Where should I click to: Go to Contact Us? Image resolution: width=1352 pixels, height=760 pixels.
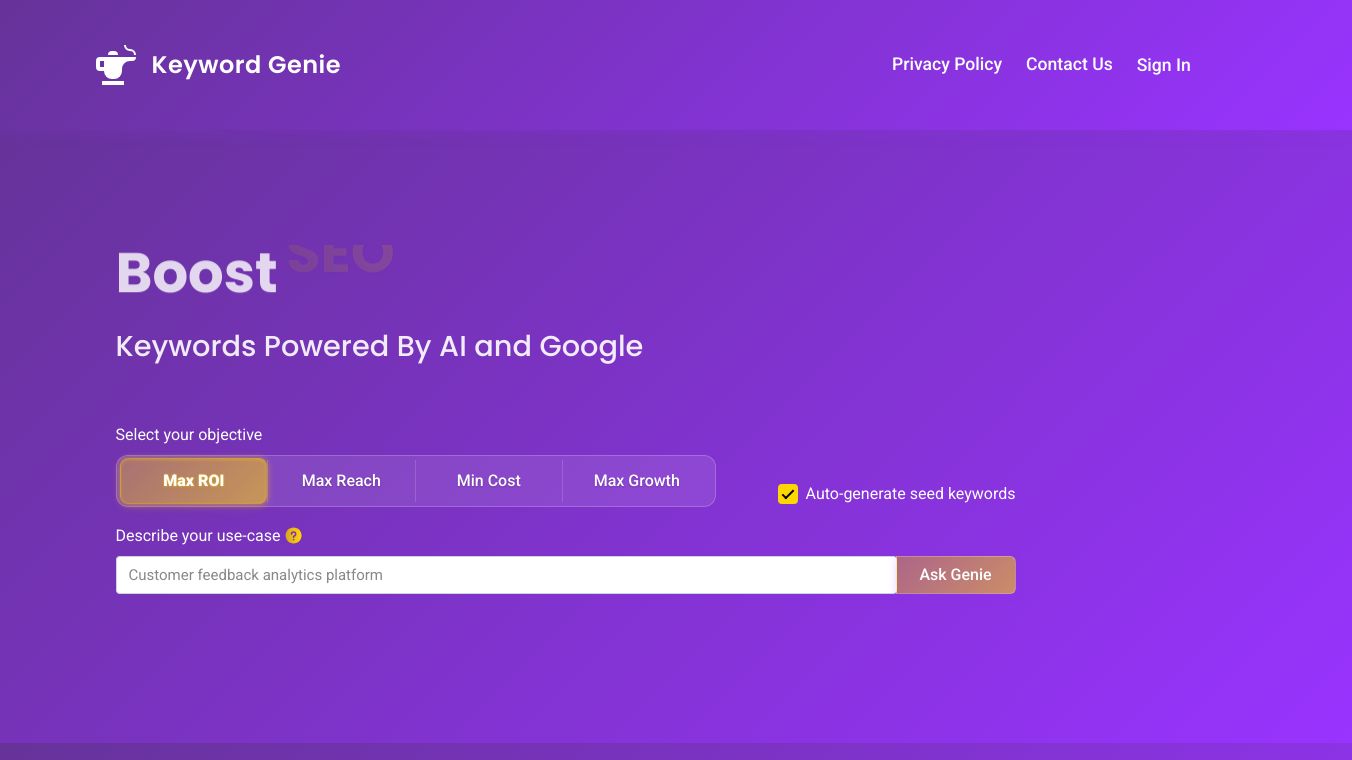[1068, 64]
